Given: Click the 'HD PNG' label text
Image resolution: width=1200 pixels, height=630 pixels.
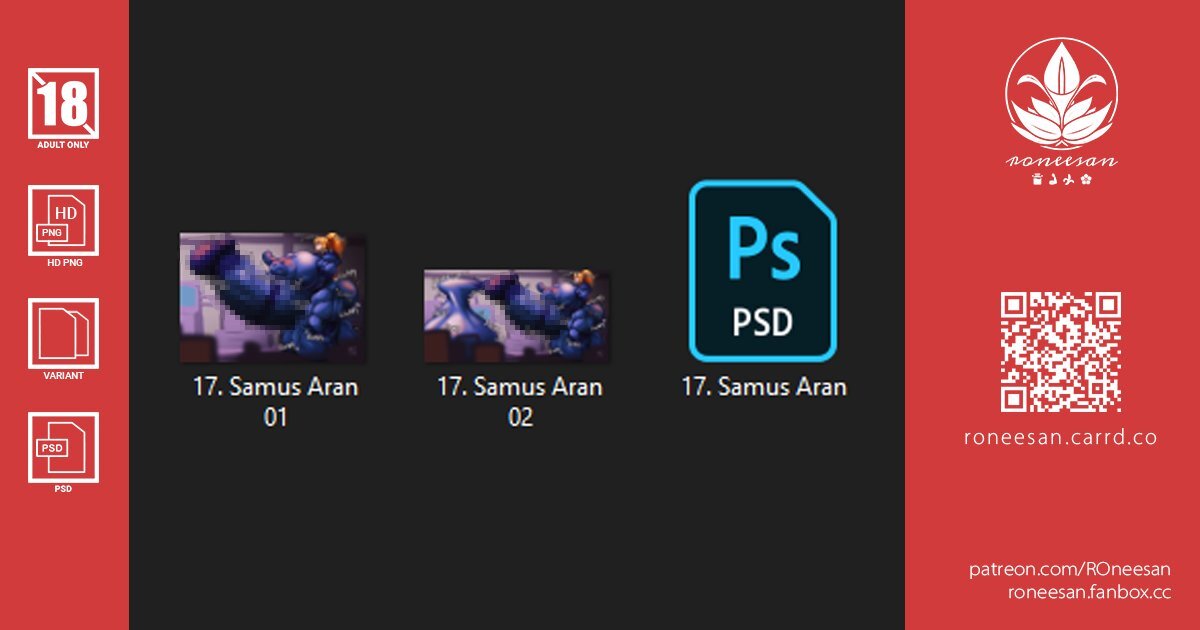Looking at the screenshot, I should [64, 264].
